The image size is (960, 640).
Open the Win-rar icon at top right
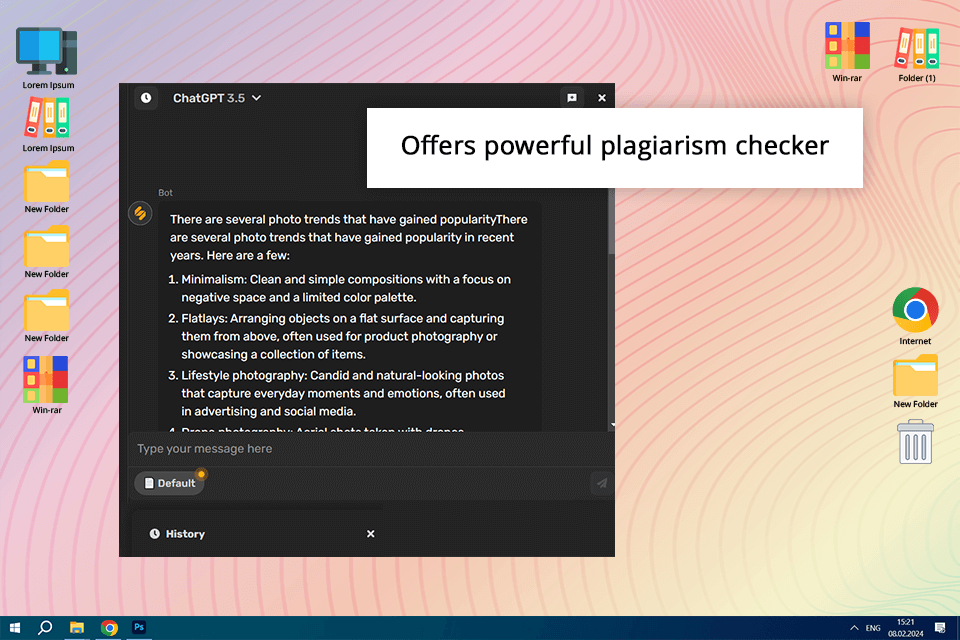[x=847, y=51]
